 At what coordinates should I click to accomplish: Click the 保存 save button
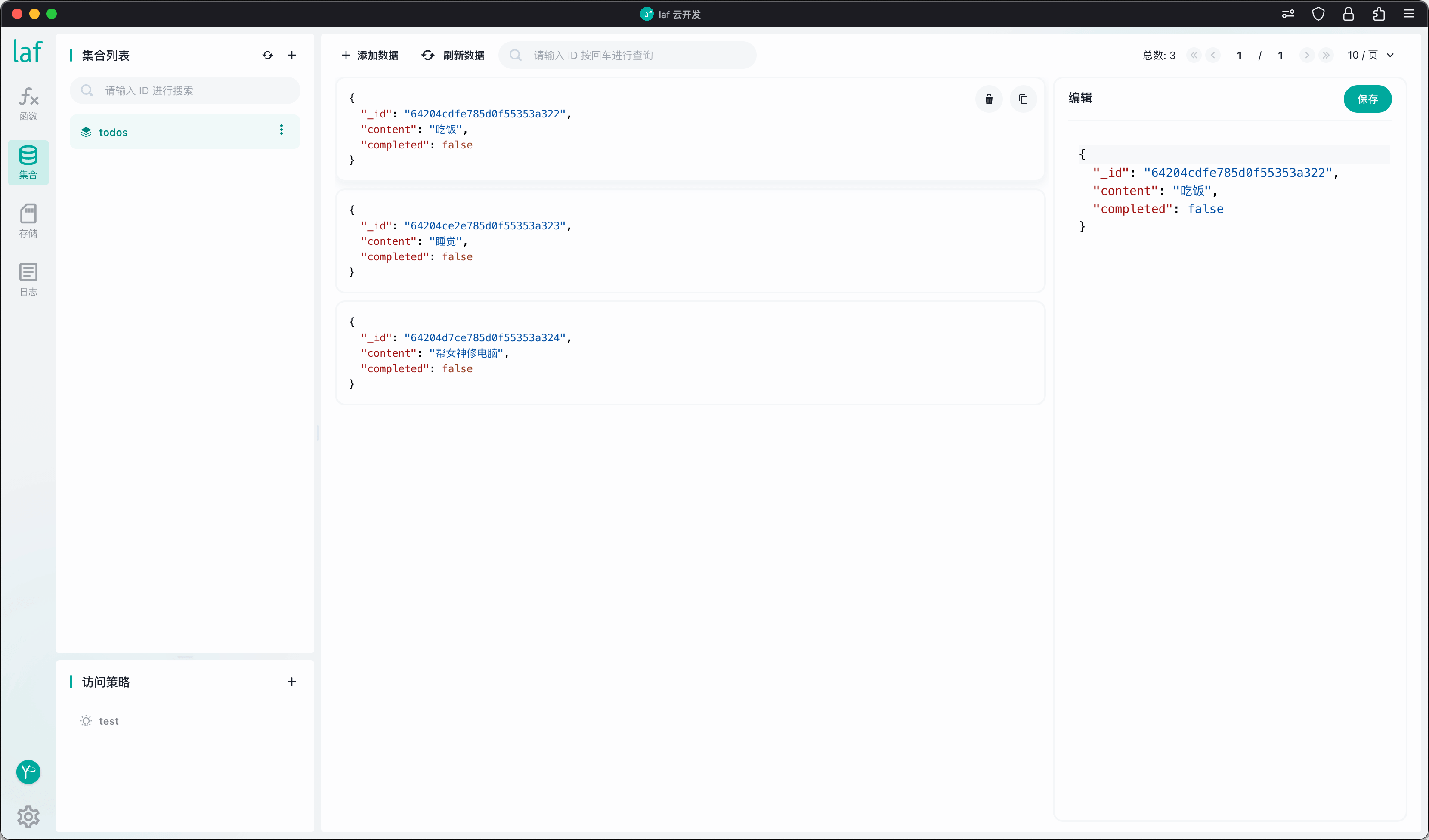click(1367, 99)
